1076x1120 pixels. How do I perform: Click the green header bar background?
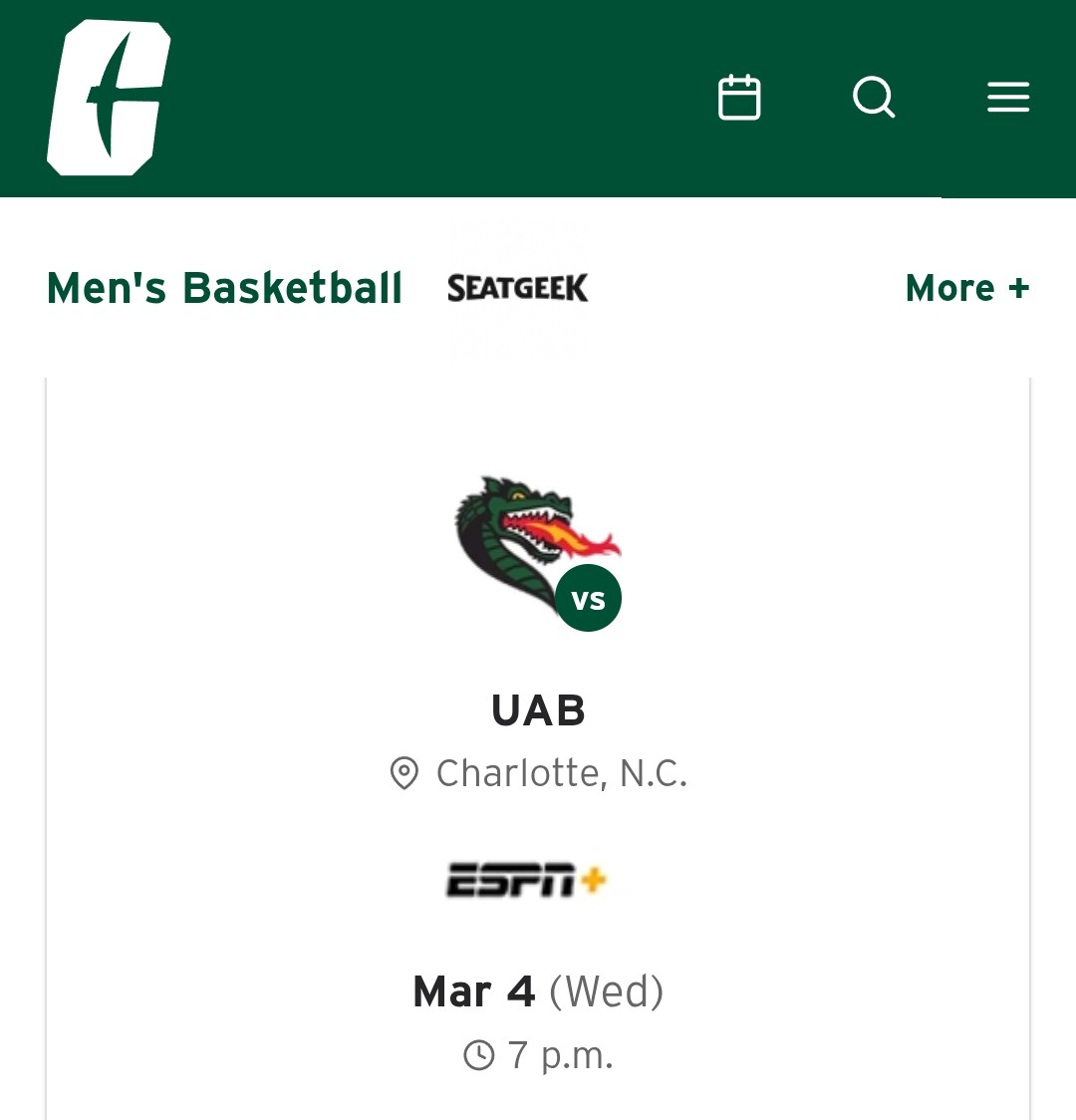(x=448, y=98)
